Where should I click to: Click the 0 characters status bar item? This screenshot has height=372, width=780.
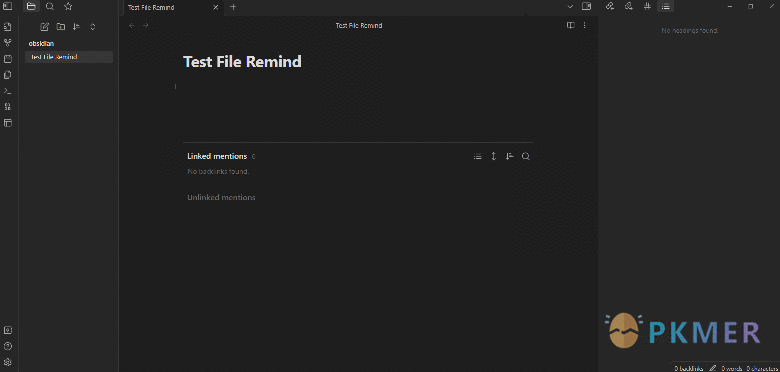coord(761,368)
